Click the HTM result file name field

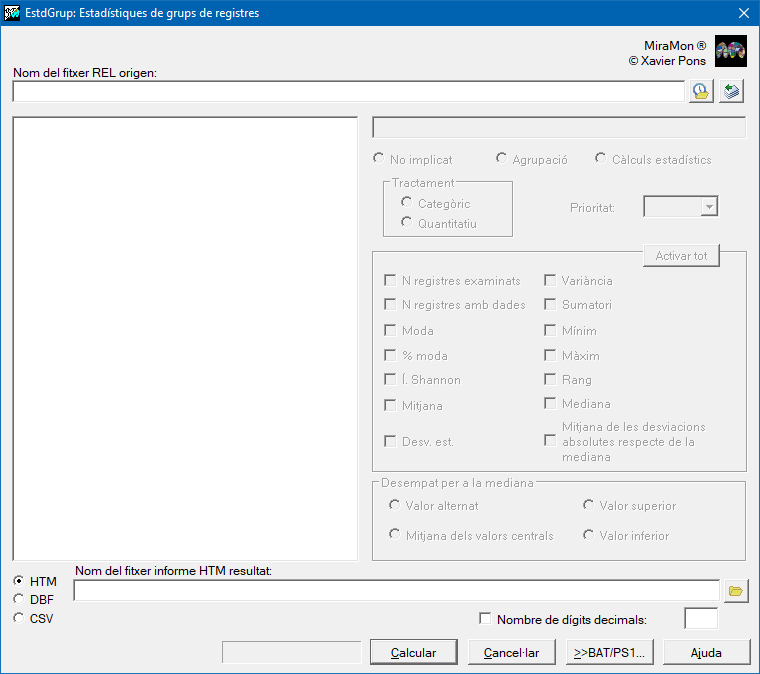pyautogui.click(x=396, y=591)
